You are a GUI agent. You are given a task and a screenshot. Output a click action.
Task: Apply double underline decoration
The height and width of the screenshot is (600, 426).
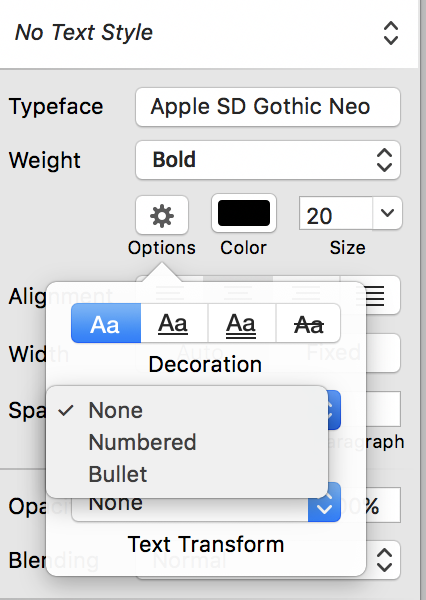242,323
